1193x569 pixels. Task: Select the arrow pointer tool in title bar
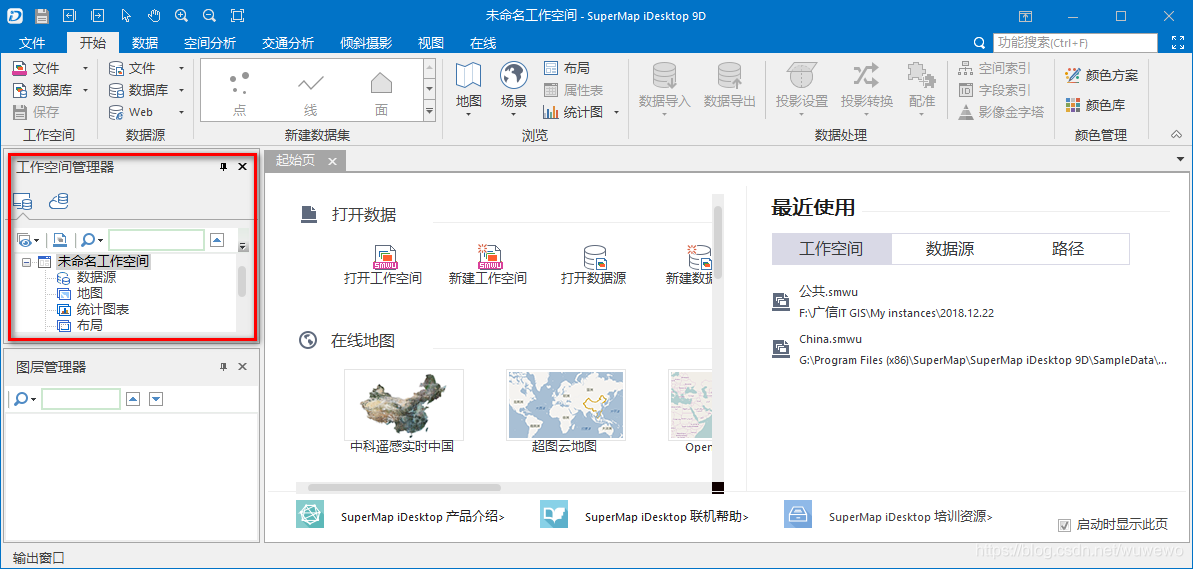pyautogui.click(x=126, y=15)
